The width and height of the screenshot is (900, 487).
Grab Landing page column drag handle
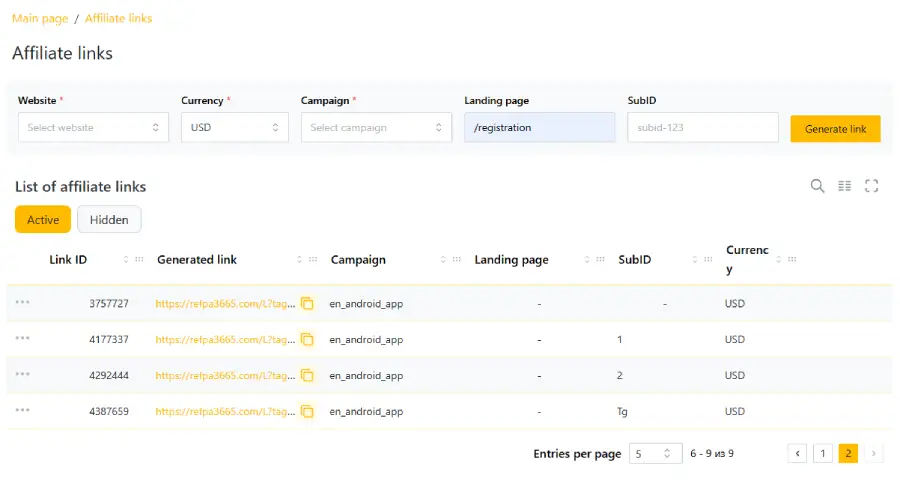coord(600,260)
